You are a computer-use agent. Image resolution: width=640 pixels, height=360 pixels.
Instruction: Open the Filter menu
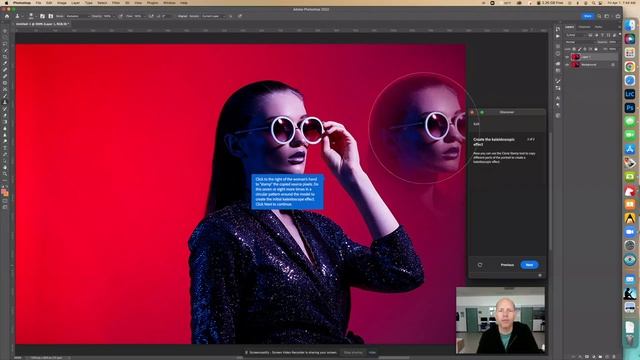116,3
